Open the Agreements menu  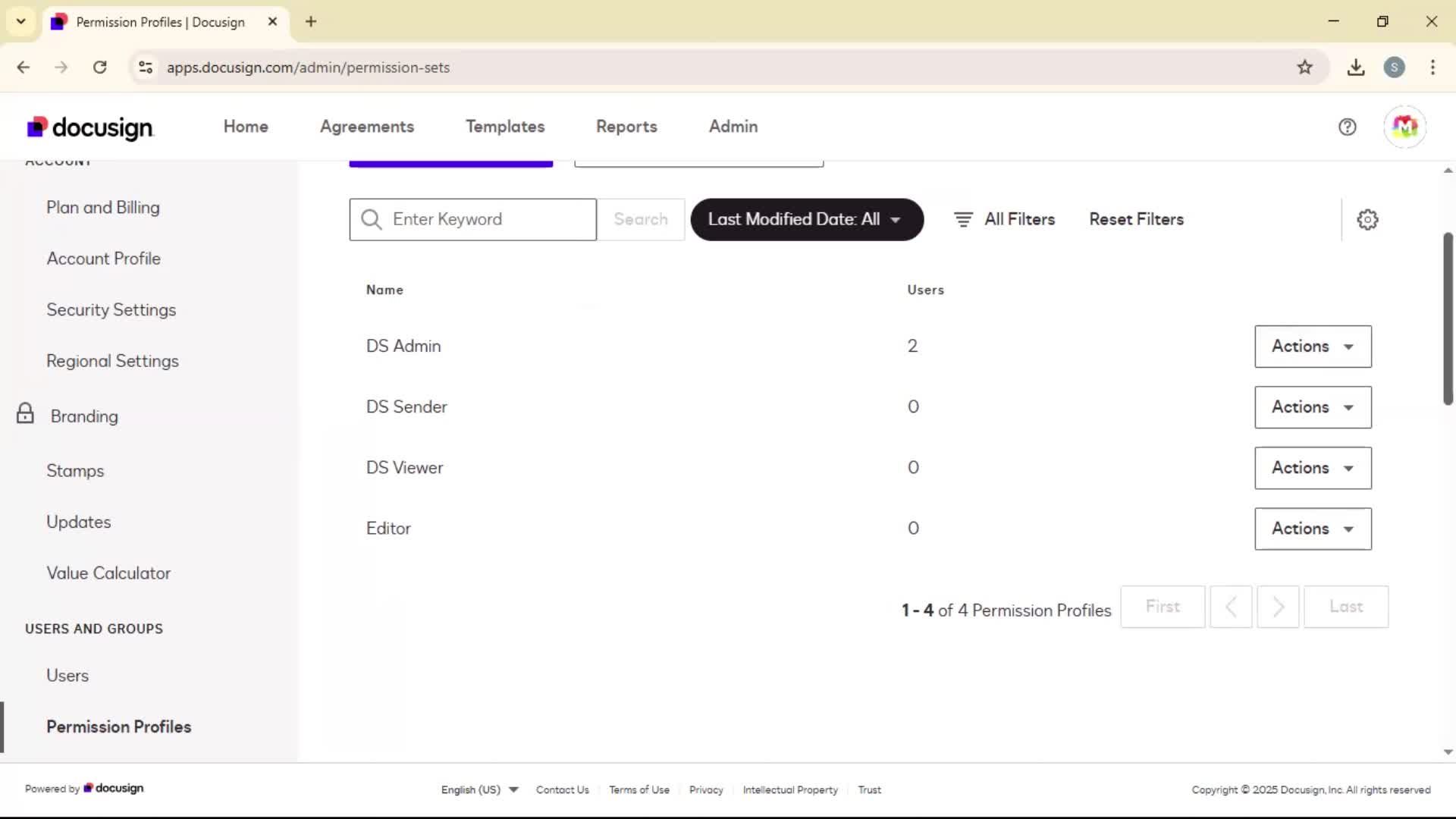coord(367,127)
